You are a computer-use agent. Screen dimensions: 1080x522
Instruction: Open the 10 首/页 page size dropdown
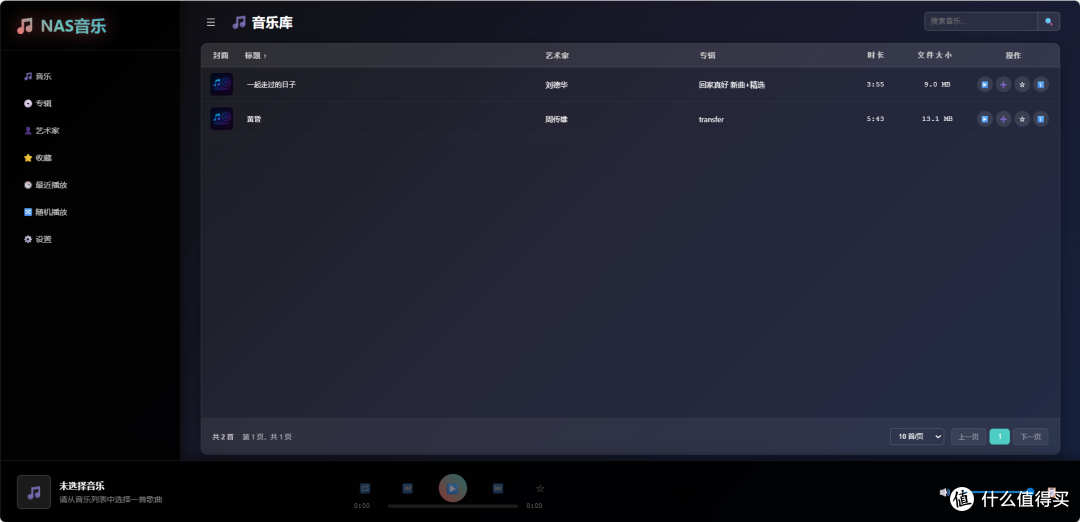coord(917,437)
